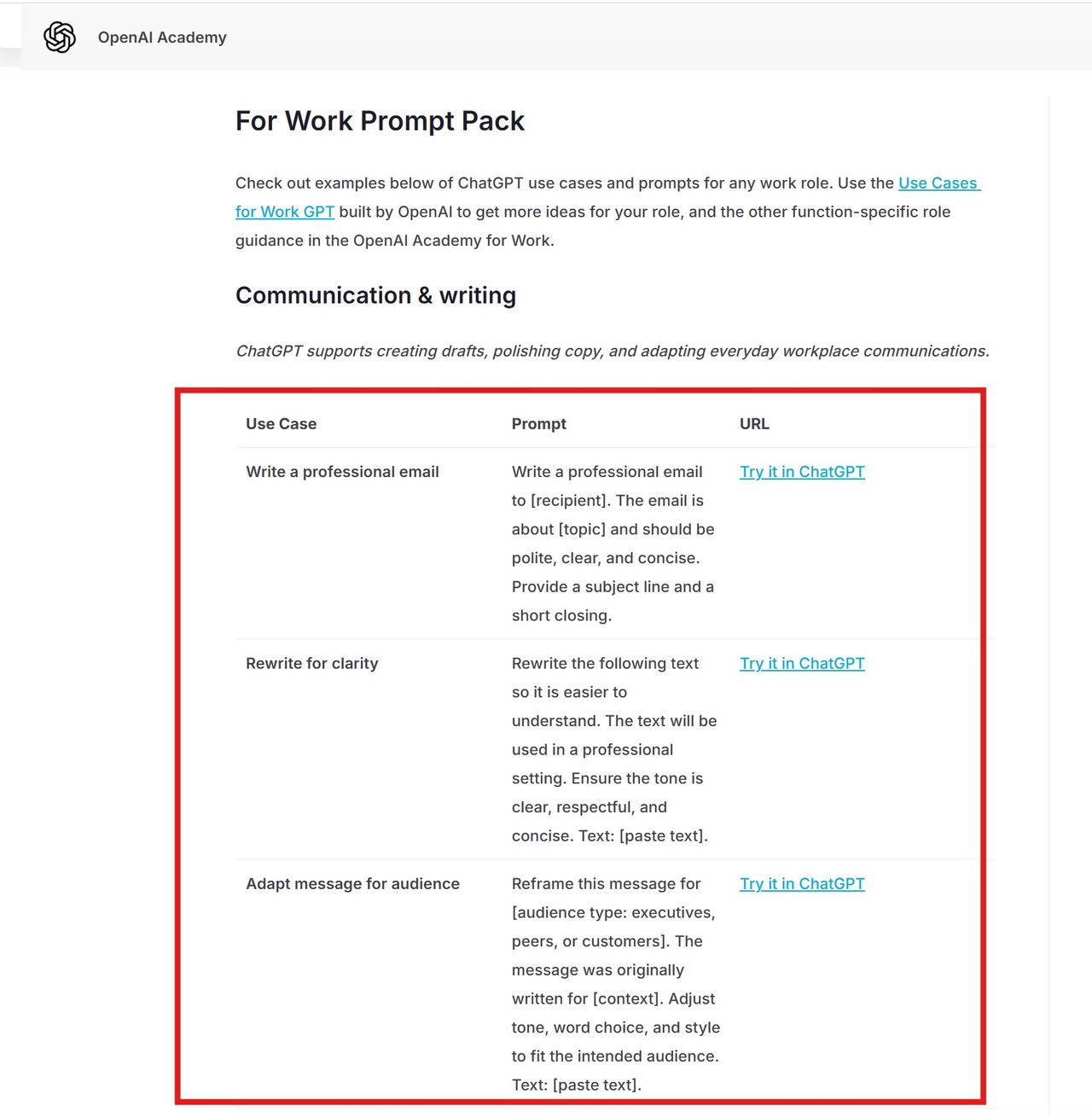
Task: Click the URL column header
Action: 754,424
